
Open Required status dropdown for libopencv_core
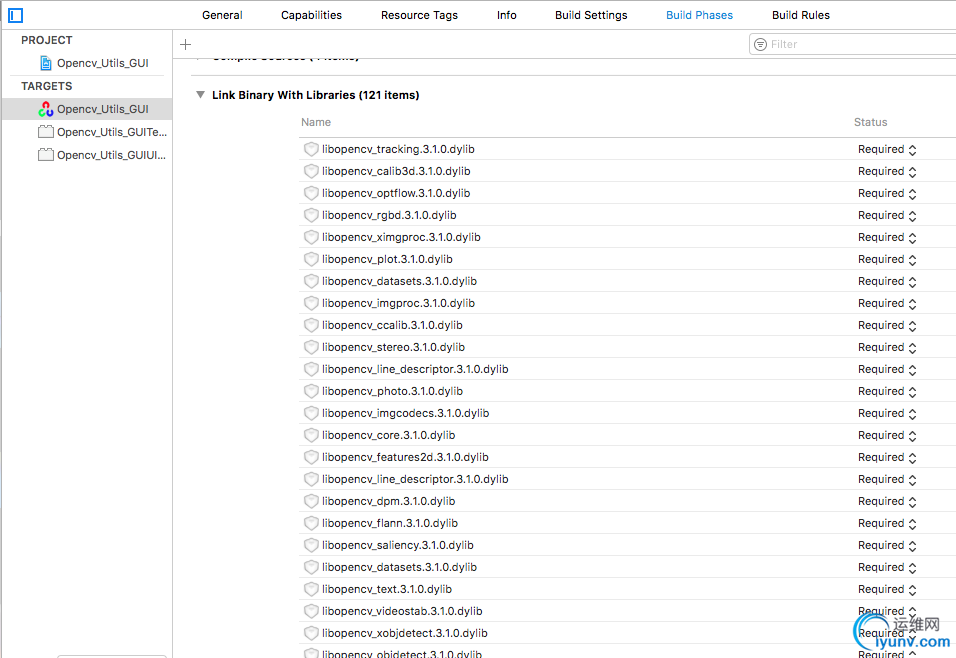887,435
